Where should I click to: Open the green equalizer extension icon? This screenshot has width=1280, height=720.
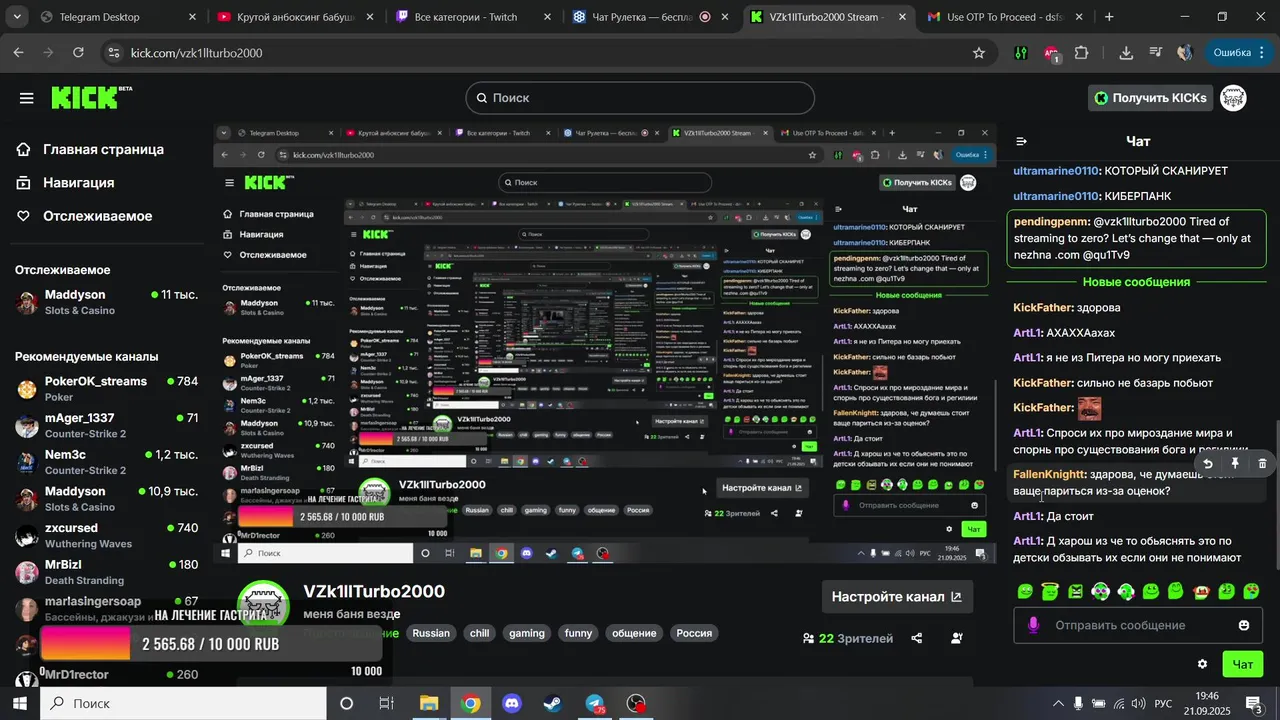pos(1021,53)
